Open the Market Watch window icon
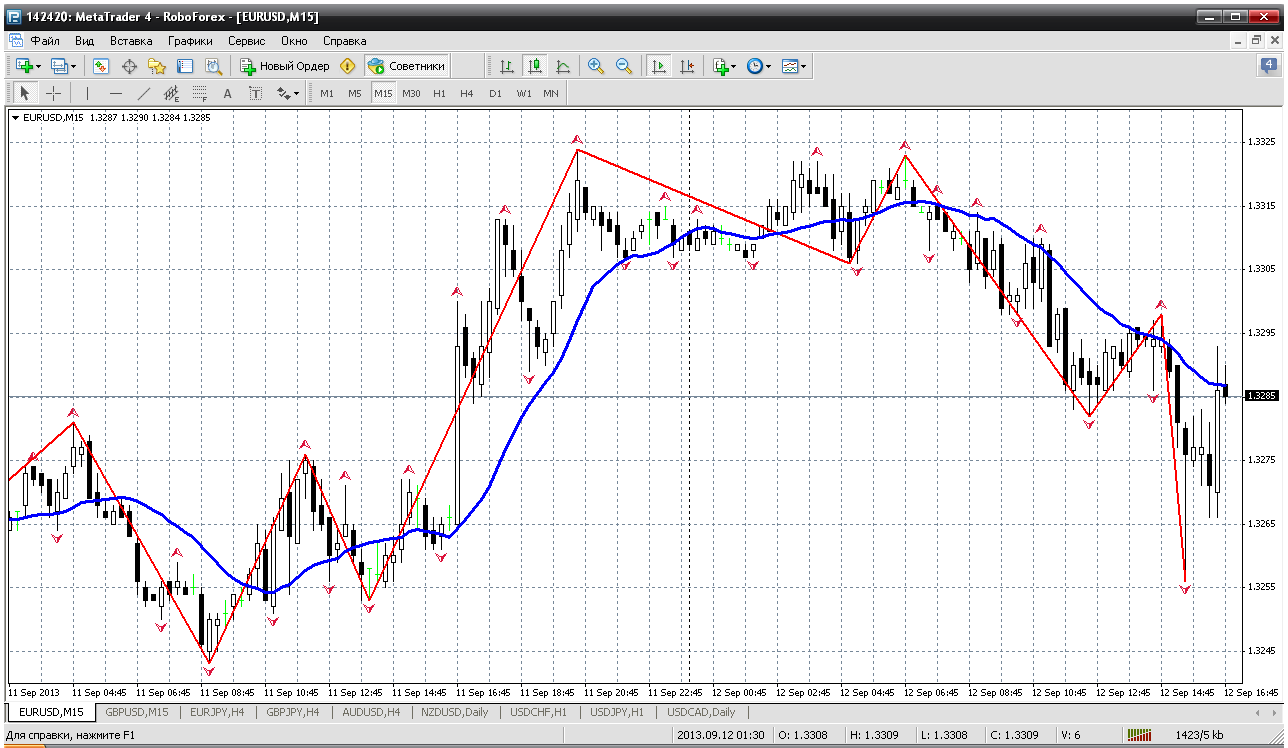The height and width of the screenshot is (748, 1288). pyautogui.click(x=101, y=66)
